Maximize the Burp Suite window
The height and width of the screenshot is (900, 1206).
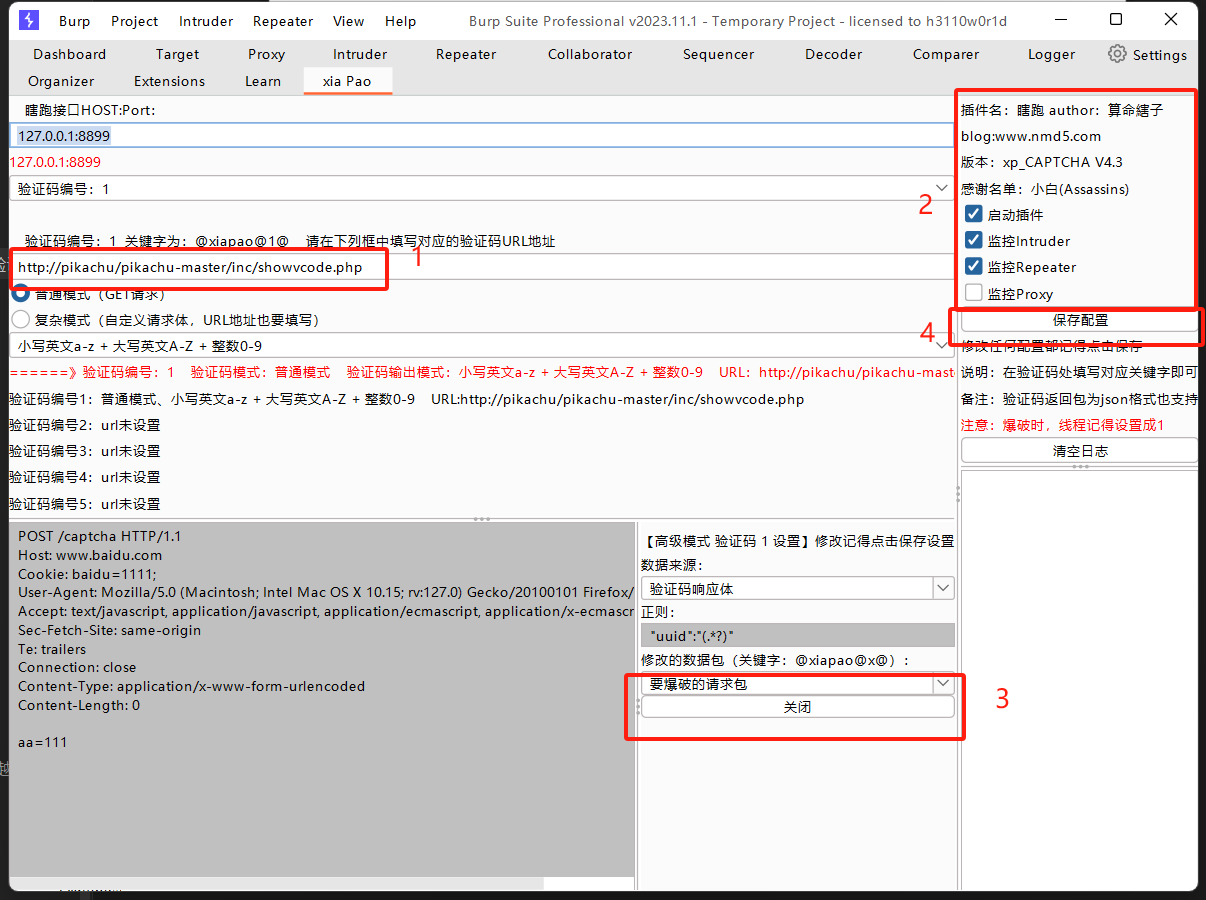1116,19
